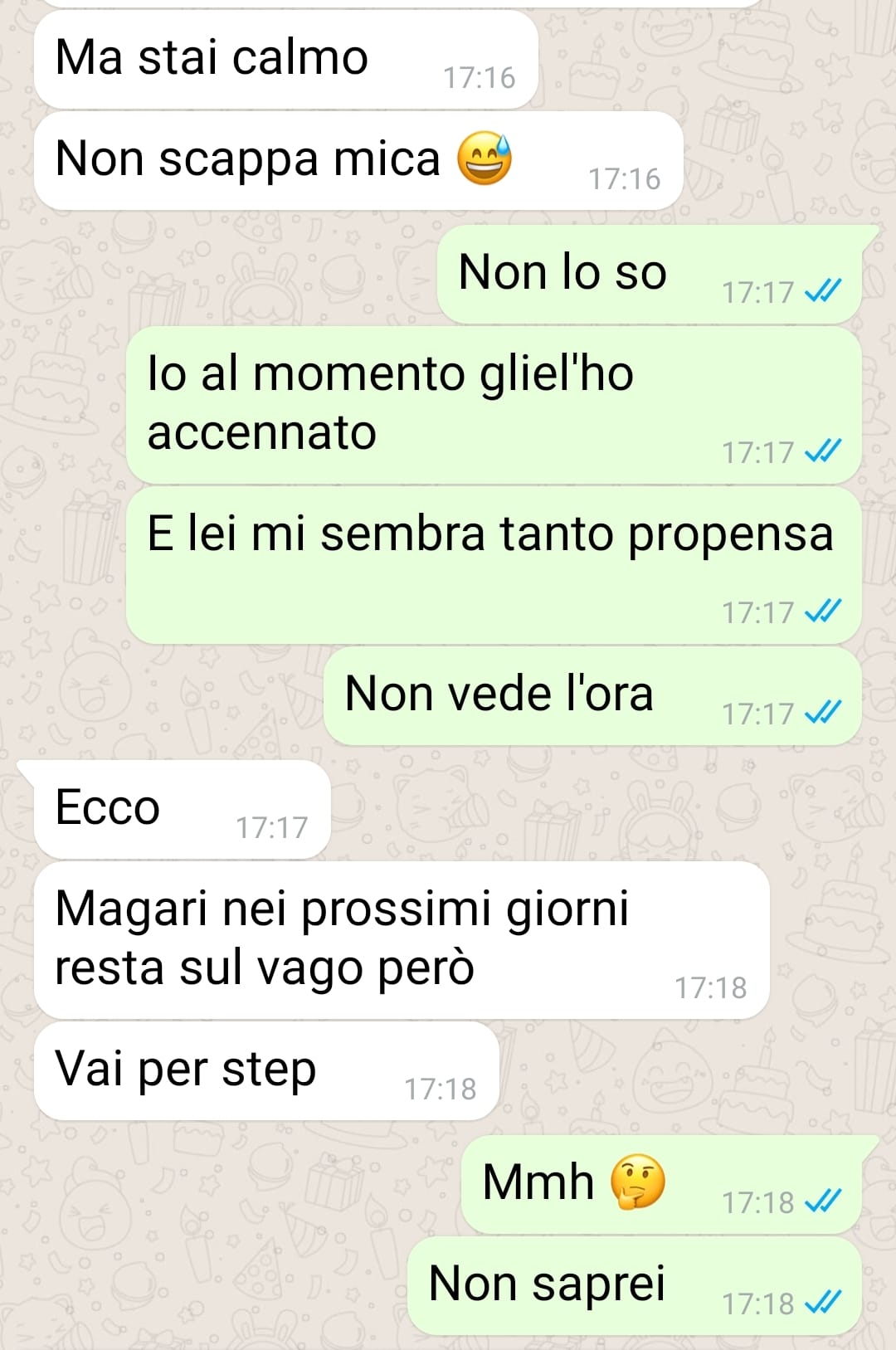The width and height of the screenshot is (896, 1350).
Task: Tap the read checkmarks on 'gliel'ho accennato'
Action: pyautogui.click(x=824, y=451)
